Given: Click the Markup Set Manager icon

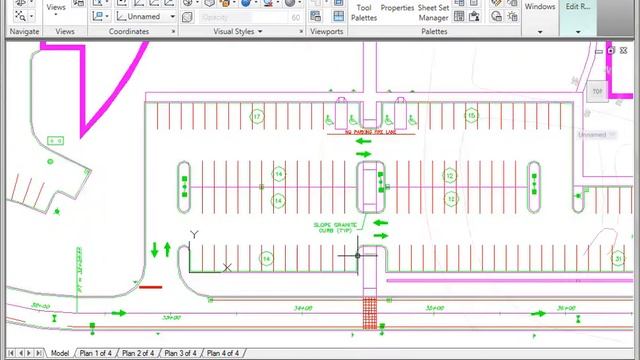Looking at the screenshot, I should [x=474, y=16].
